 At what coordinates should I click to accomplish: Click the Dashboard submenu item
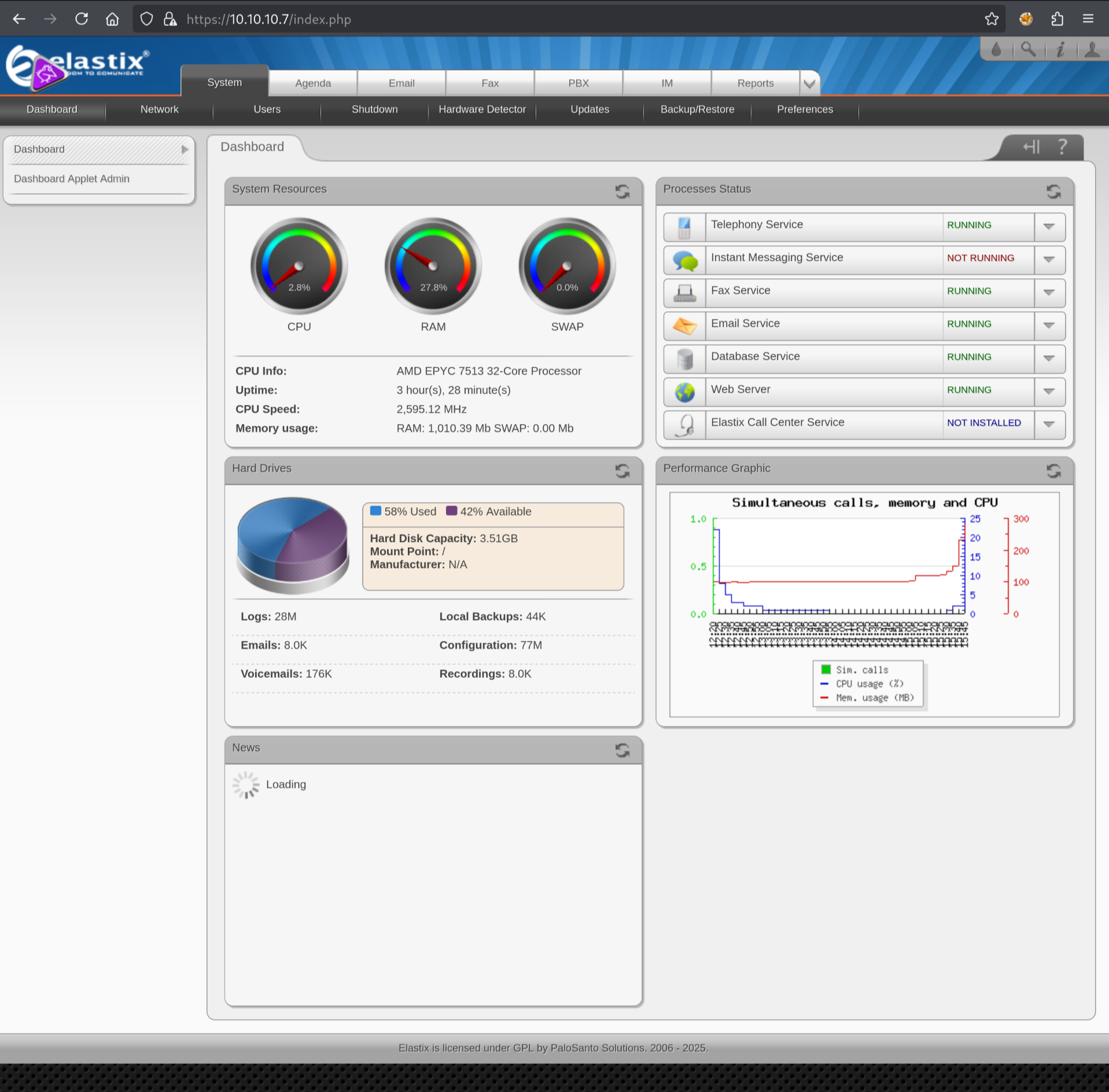52,109
